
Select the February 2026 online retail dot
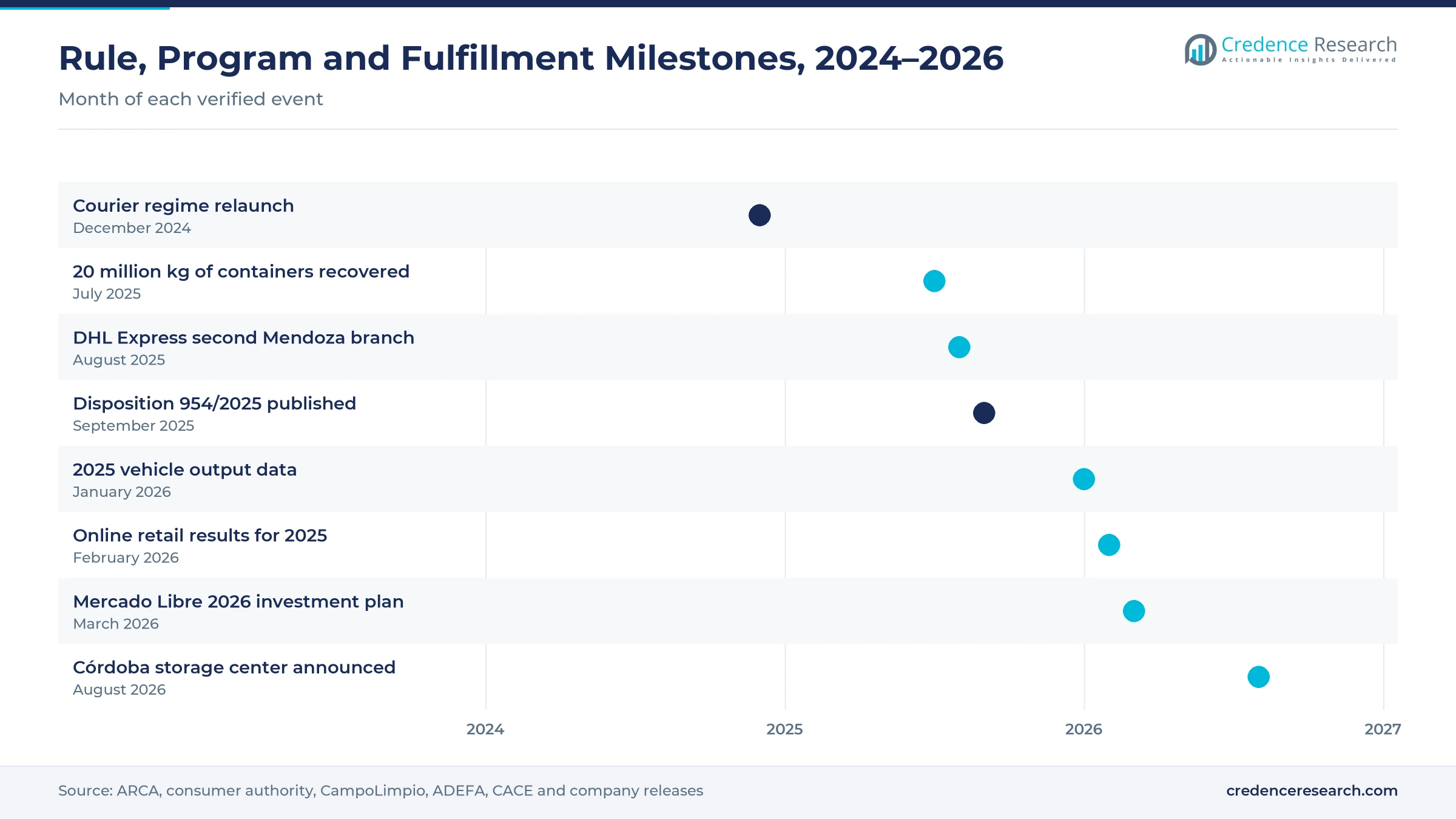pos(1109,545)
